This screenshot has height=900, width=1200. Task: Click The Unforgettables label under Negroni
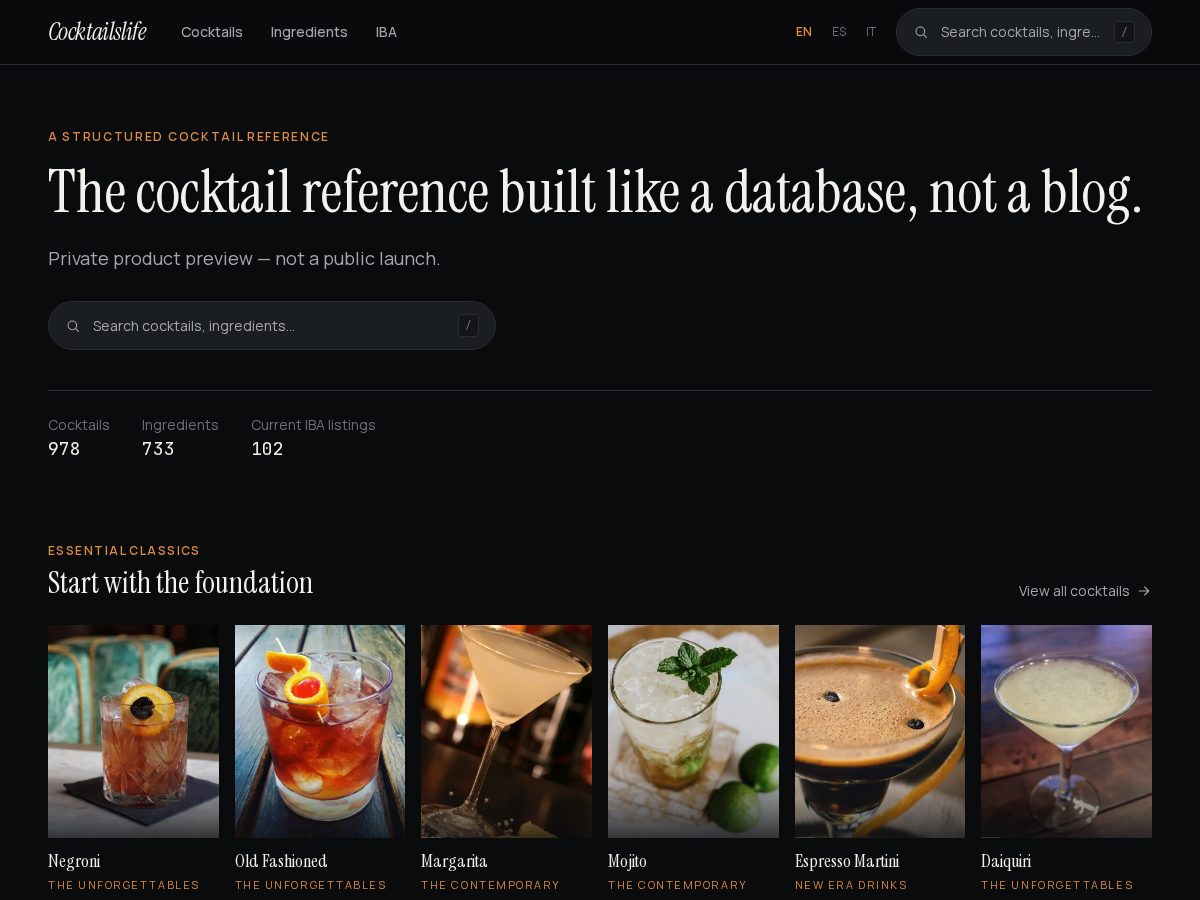tap(124, 885)
